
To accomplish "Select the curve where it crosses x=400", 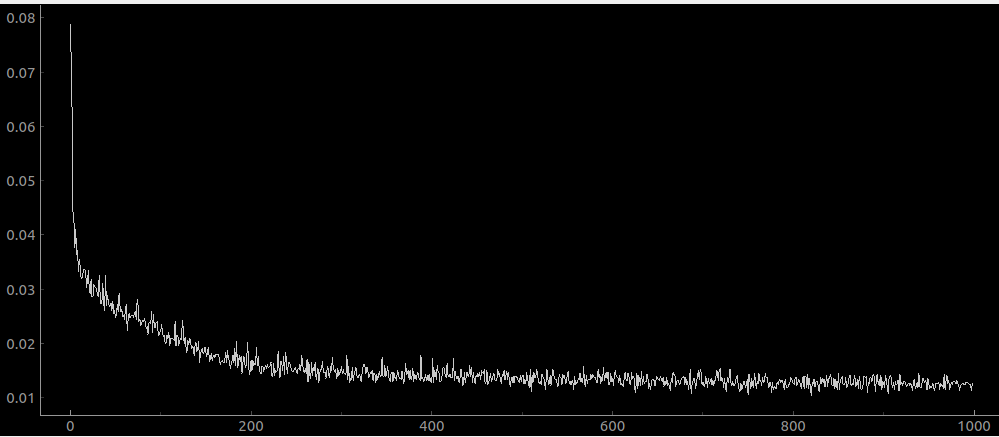I will [x=432, y=374].
